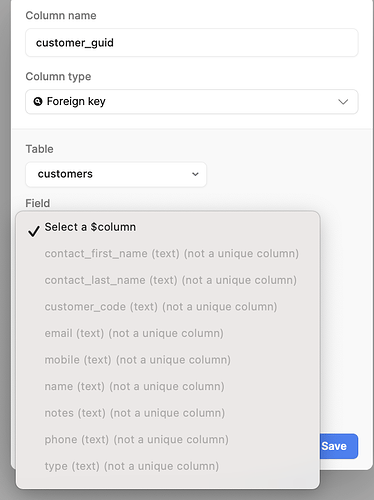
Task: Click the Table label above customers
Action: pyautogui.click(x=39, y=149)
